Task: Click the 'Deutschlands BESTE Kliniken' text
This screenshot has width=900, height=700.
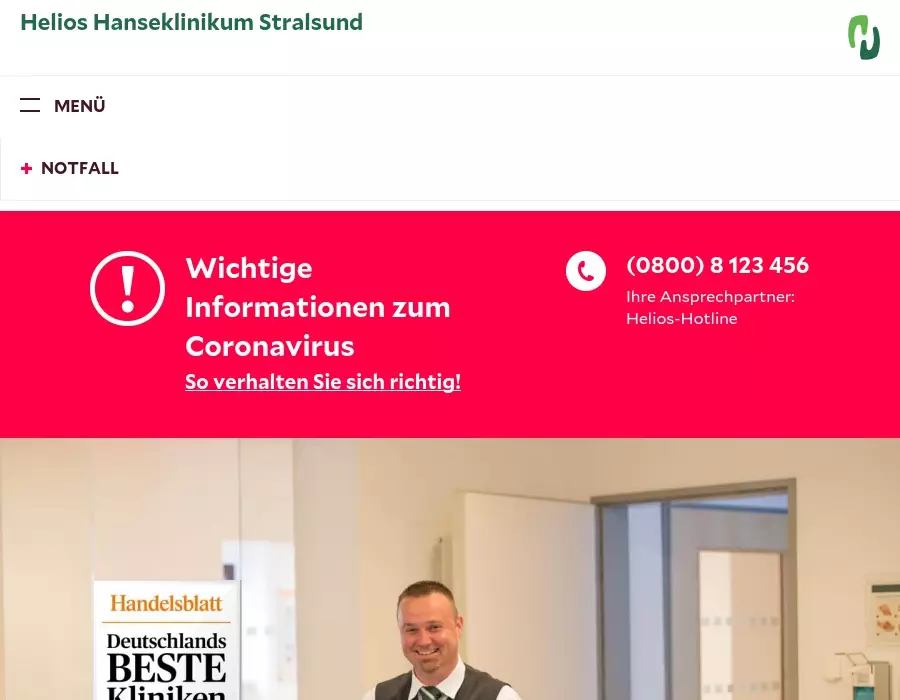Action: (x=166, y=666)
